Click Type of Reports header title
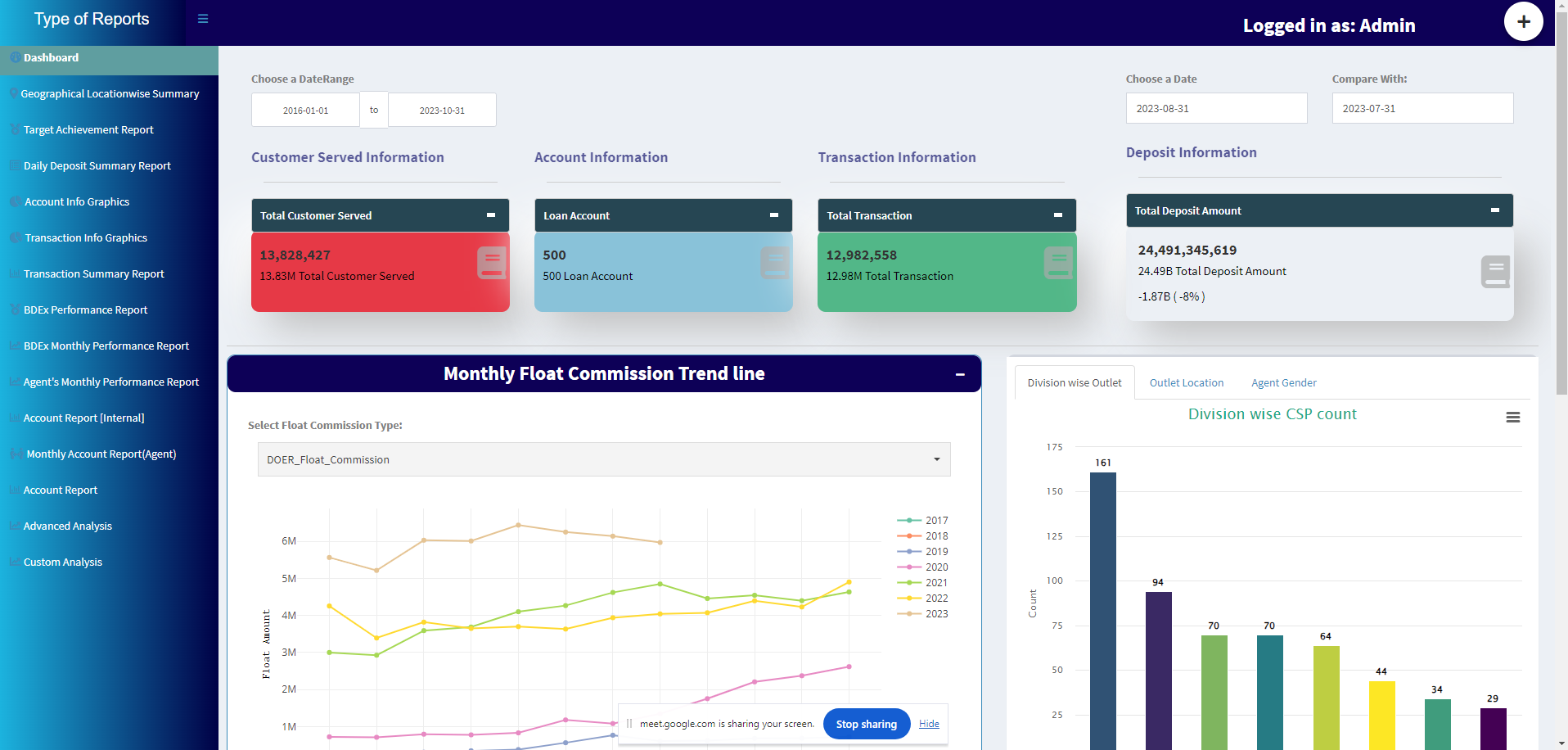Screen dimensions: 1568x750 (x=92, y=19)
